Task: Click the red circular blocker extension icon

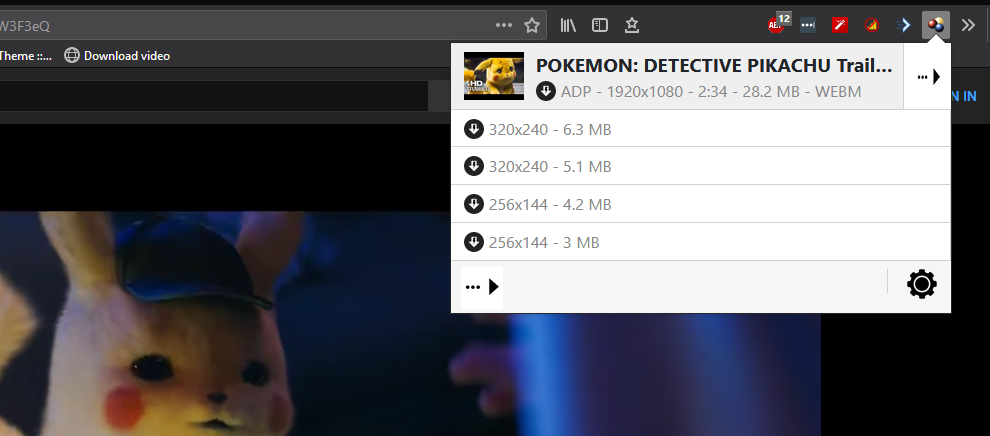Action: tap(872, 25)
